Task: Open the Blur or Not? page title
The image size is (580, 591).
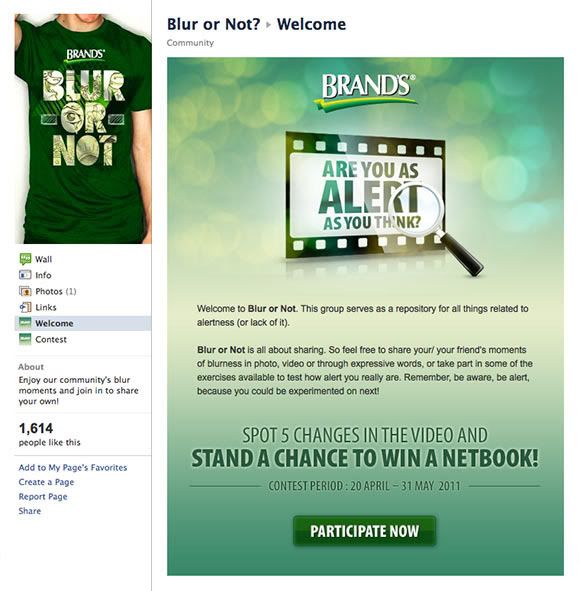Action: pyautogui.click(x=214, y=24)
